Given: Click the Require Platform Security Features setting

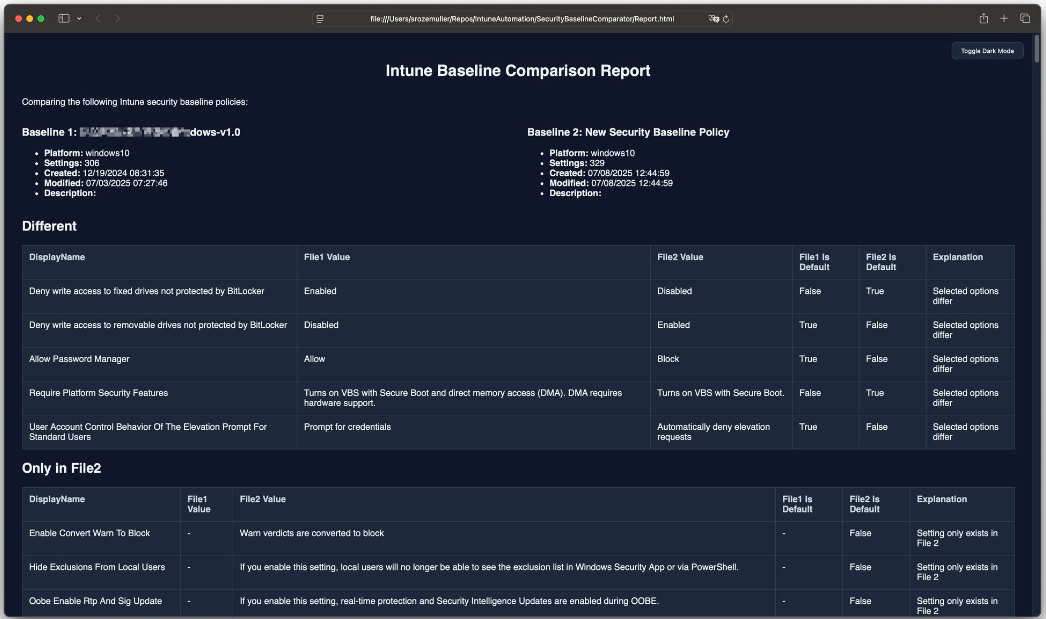Looking at the screenshot, I should [98, 393].
